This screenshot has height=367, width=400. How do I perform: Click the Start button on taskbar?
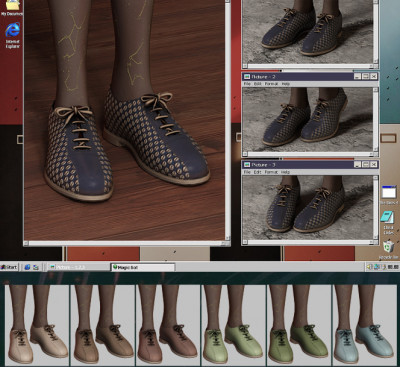tap(9, 267)
